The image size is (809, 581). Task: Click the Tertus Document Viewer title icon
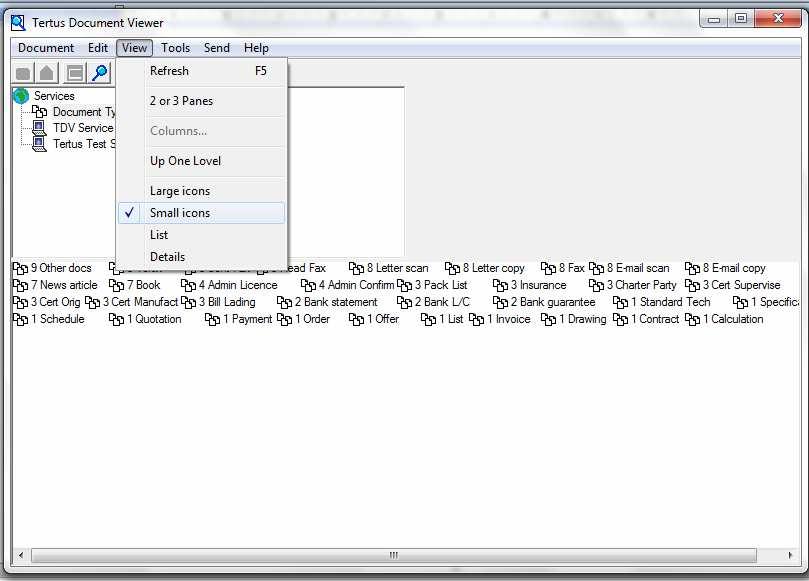pyautogui.click(x=18, y=23)
